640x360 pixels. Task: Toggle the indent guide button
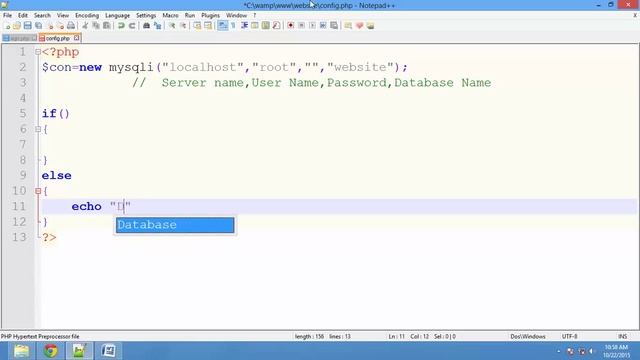pyautogui.click(x=244, y=26)
